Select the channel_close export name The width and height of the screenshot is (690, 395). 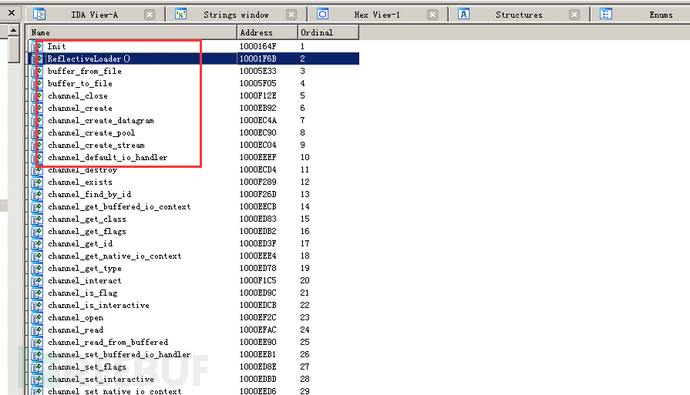pos(77,95)
